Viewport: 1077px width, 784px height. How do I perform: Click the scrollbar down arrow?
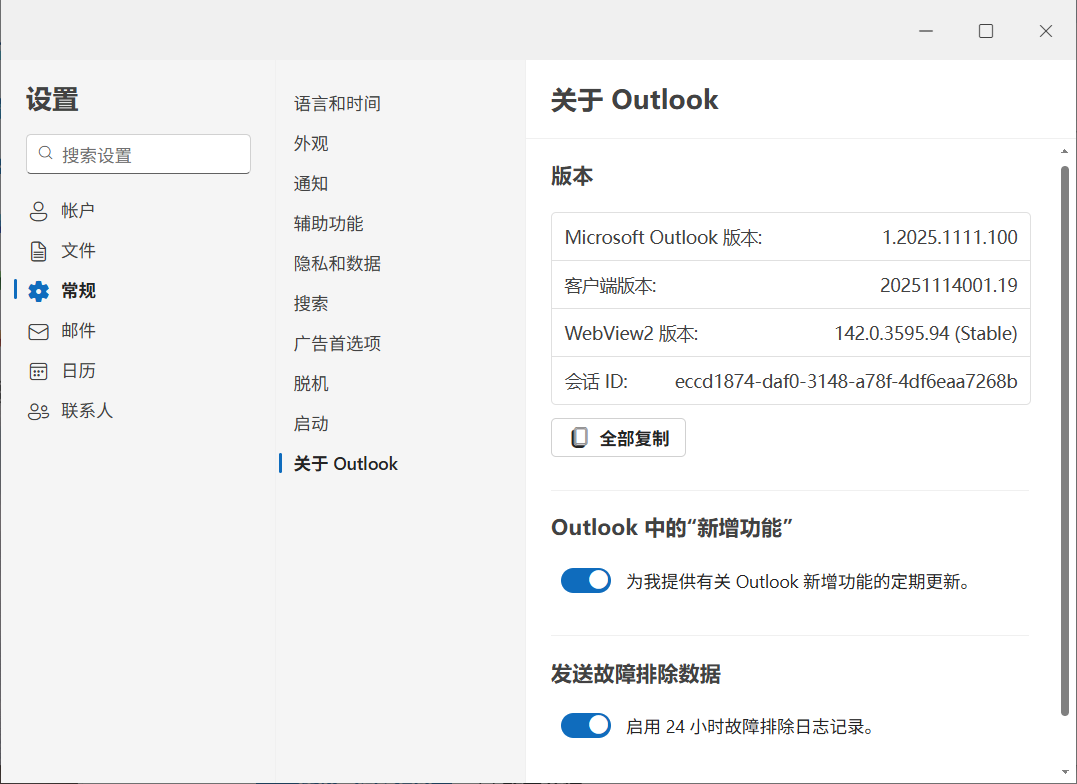[1065, 772]
